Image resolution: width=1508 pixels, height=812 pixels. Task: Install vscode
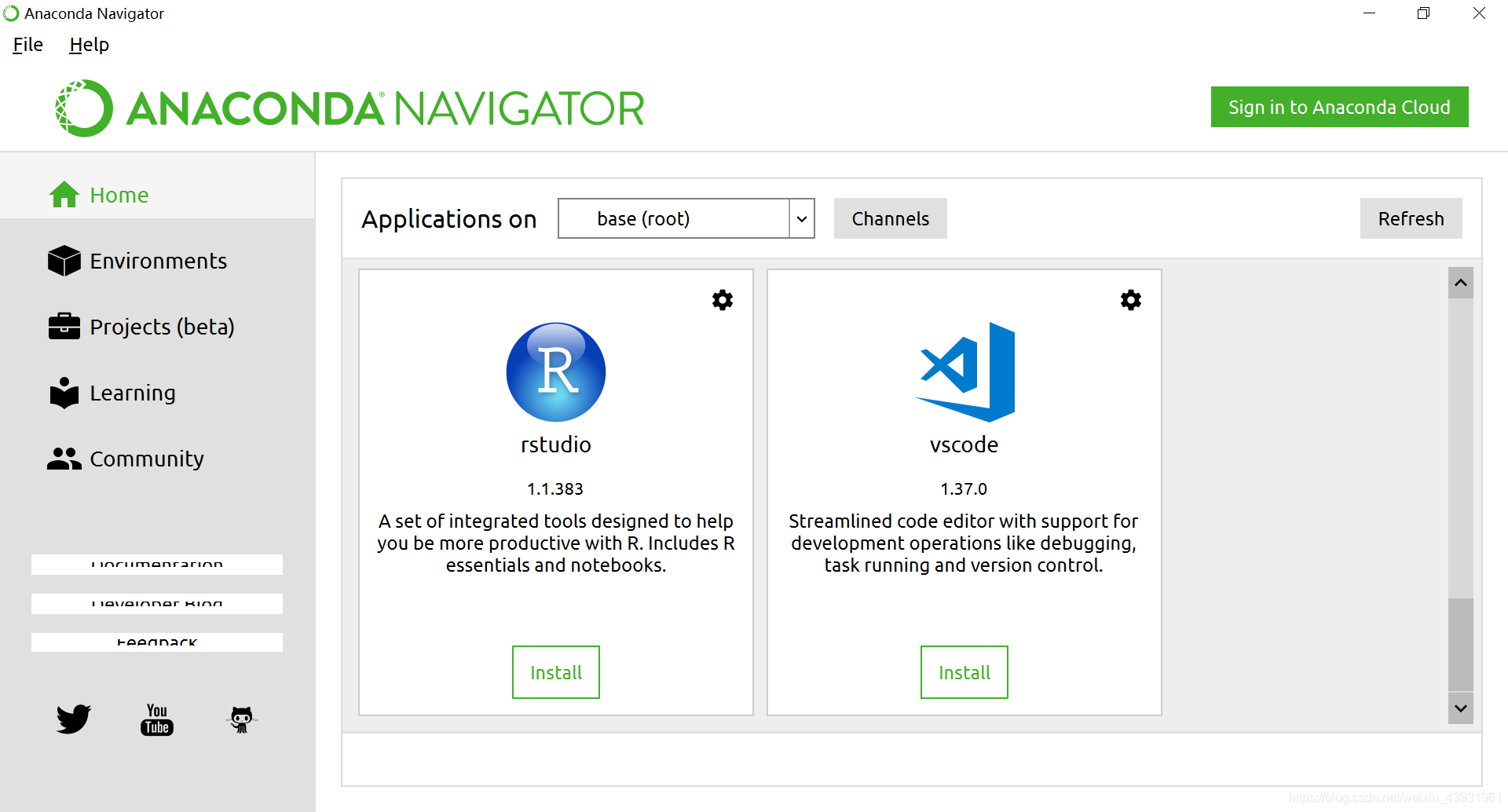point(964,672)
